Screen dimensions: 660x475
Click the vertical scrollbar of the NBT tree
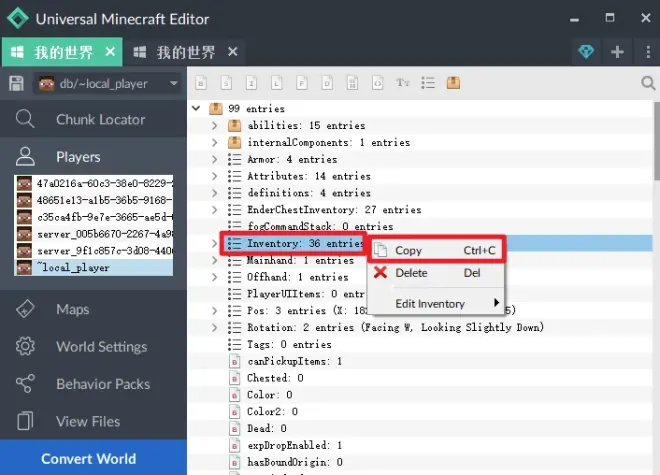point(657,141)
